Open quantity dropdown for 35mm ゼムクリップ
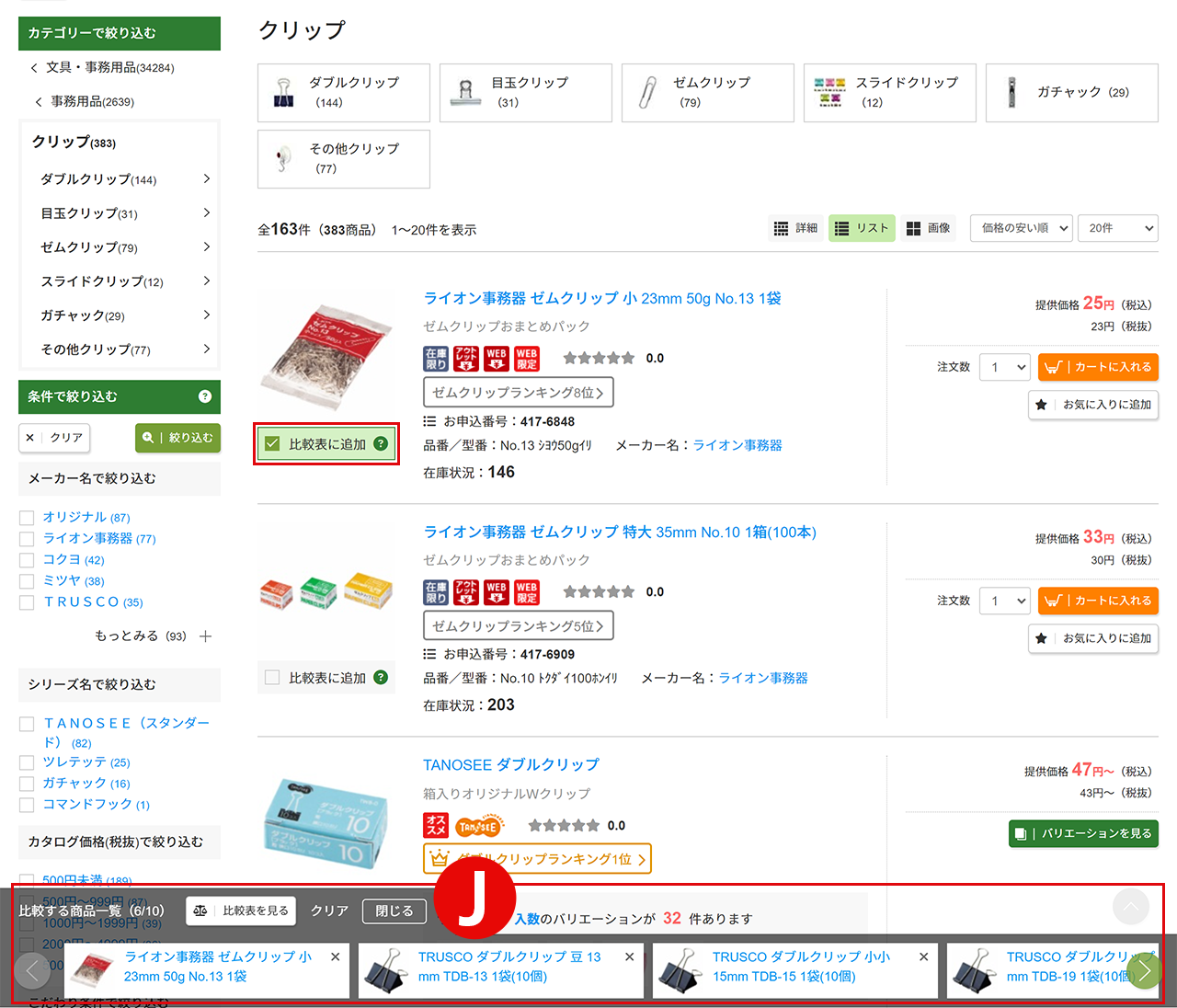1177x1008 pixels. 1005,601
